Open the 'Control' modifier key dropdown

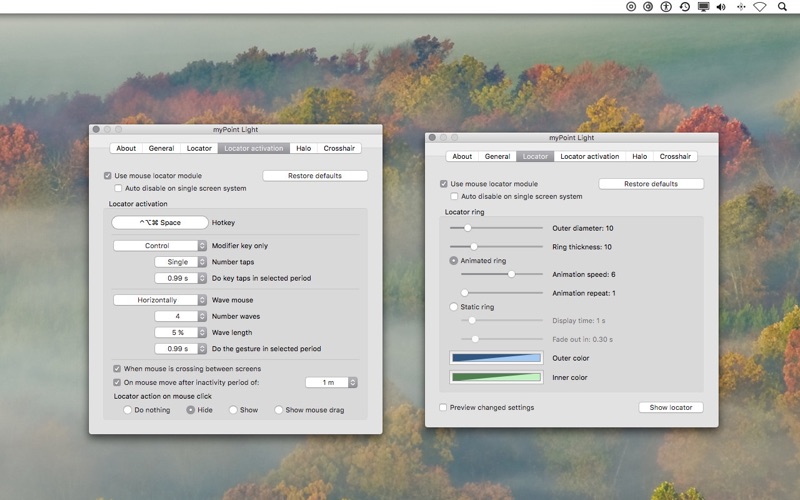[x=160, y=245]
